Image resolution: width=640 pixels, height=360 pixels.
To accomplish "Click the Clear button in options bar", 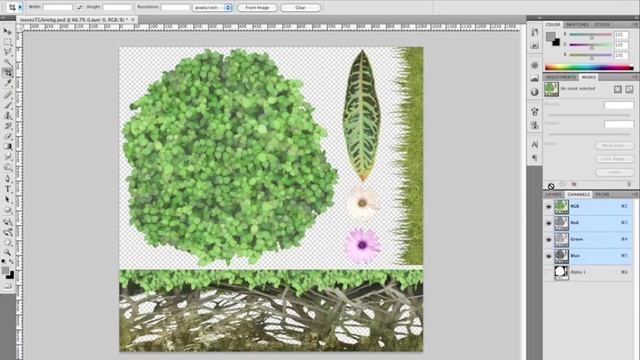I will [x=300, y=7].
